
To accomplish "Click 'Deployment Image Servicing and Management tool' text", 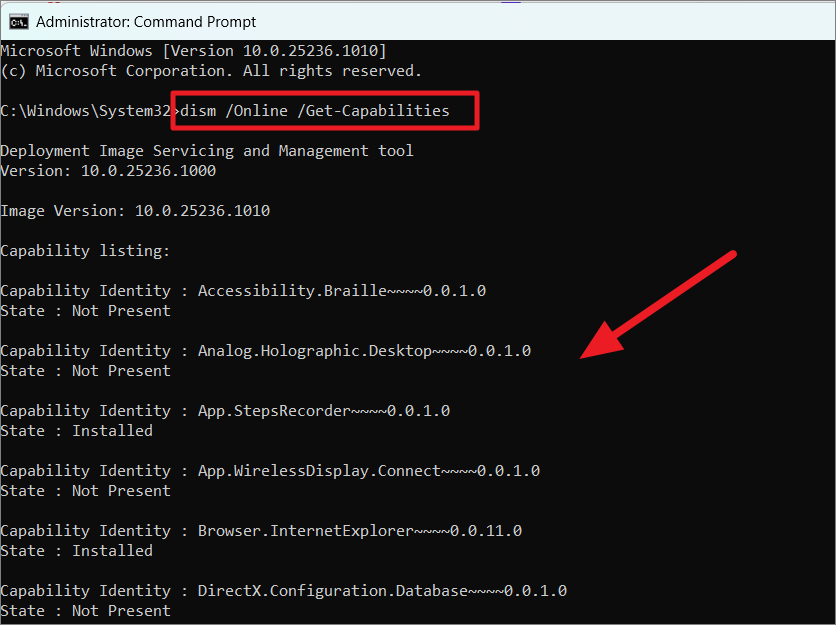I will (x=207, y=151).
